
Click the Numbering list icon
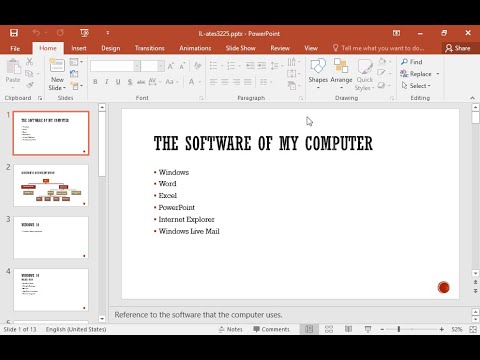pos(231,66)
